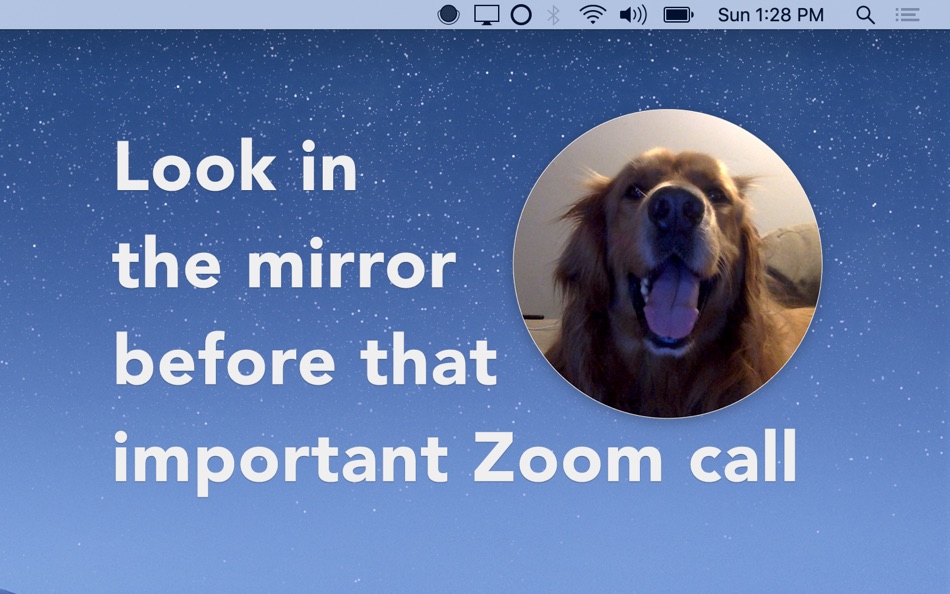Open the AirPlay display menu icon

pyautogui.click(x=487, y=15)
